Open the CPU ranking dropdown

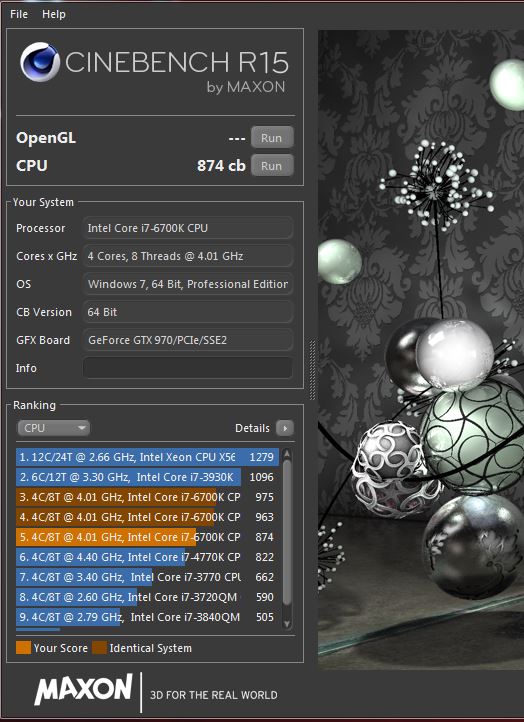click(x=53, y=428)
